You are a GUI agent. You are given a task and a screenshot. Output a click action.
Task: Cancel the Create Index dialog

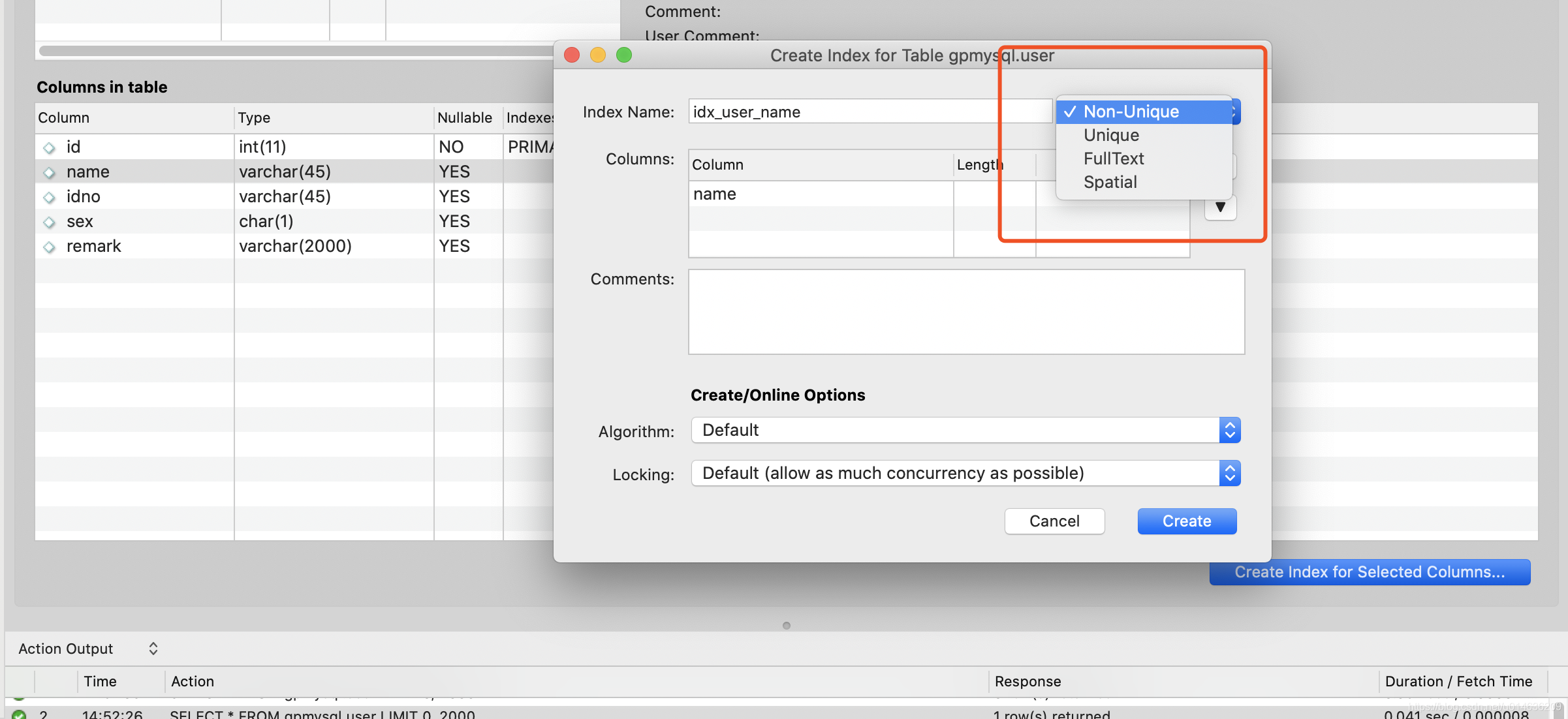point(1054,521)
